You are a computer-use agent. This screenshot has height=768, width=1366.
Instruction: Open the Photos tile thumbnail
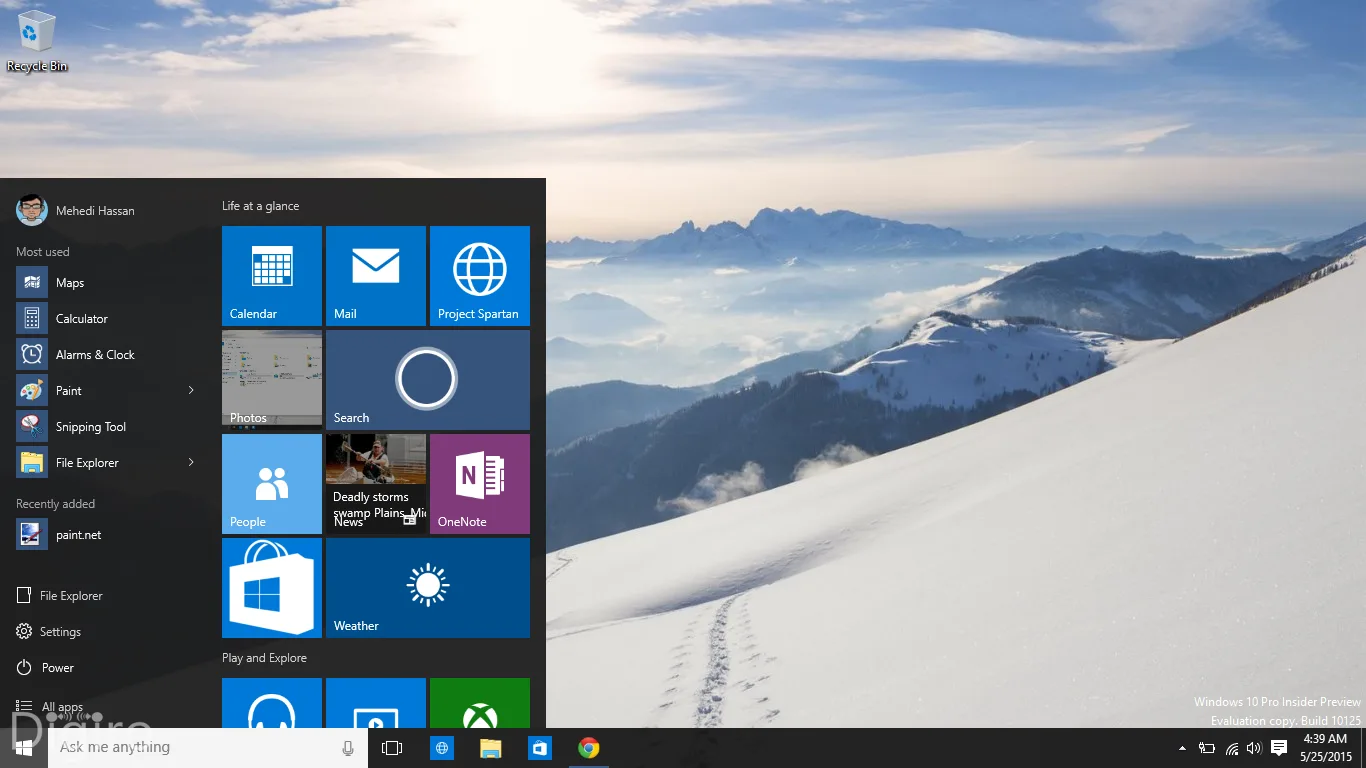pyautogui.click(x=272, y=380)
